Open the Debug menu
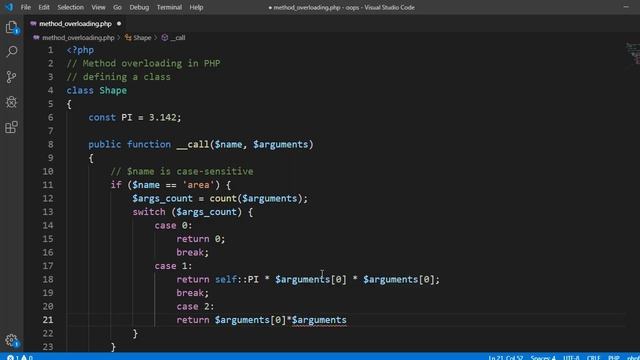Viewport: 640px width, 360px height. [x=139, y=7]
